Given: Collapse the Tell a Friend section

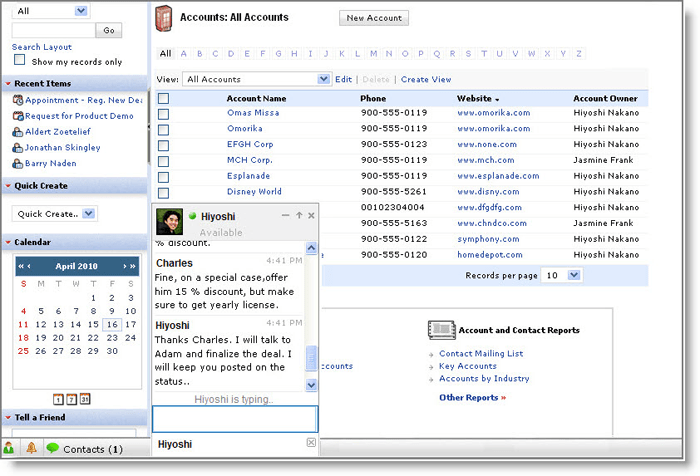Looking at the screenshot, I should coord(8,418).
